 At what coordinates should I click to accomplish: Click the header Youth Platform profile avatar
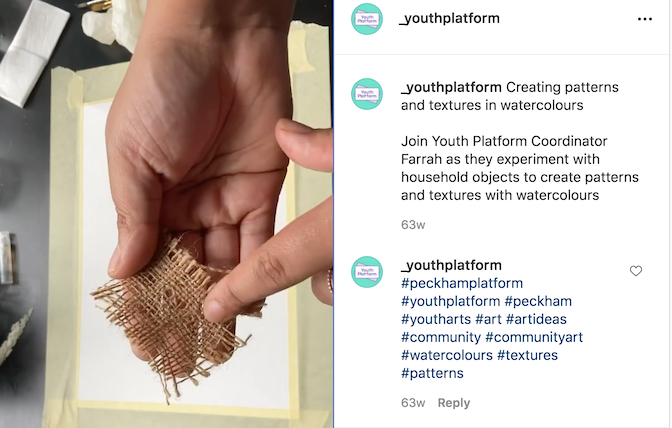tap(367, 19)
